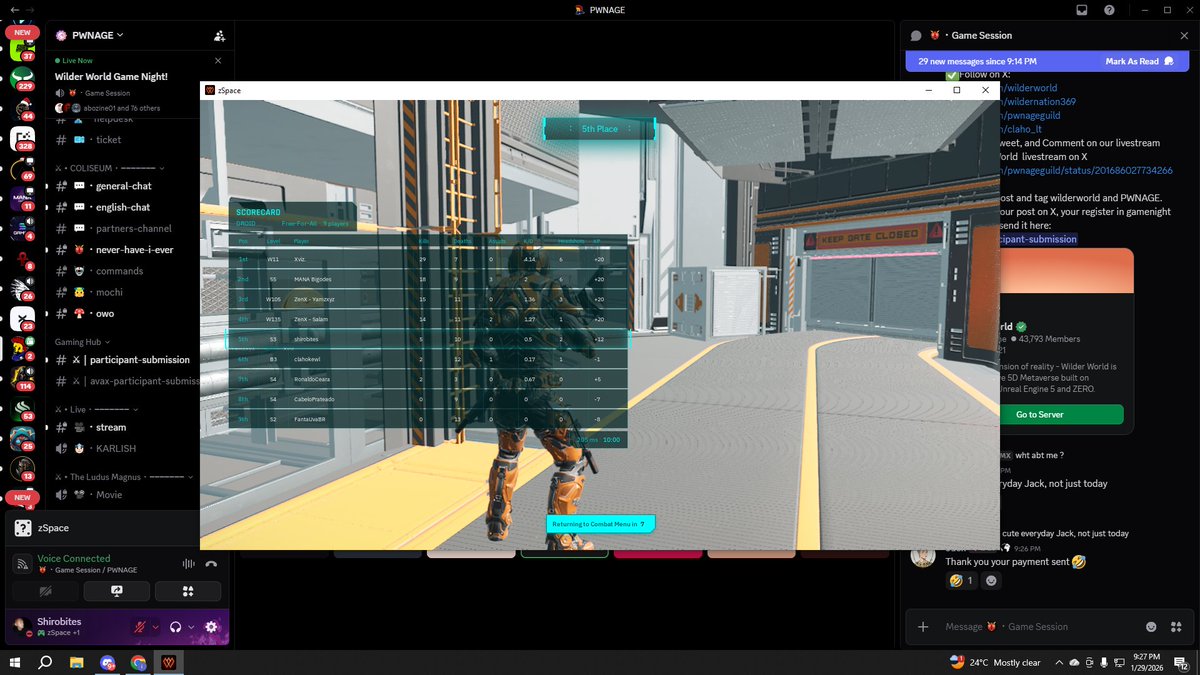Collapse The Ludus Magnus category
Viewport: 1200px width, 675px height.
125,477
